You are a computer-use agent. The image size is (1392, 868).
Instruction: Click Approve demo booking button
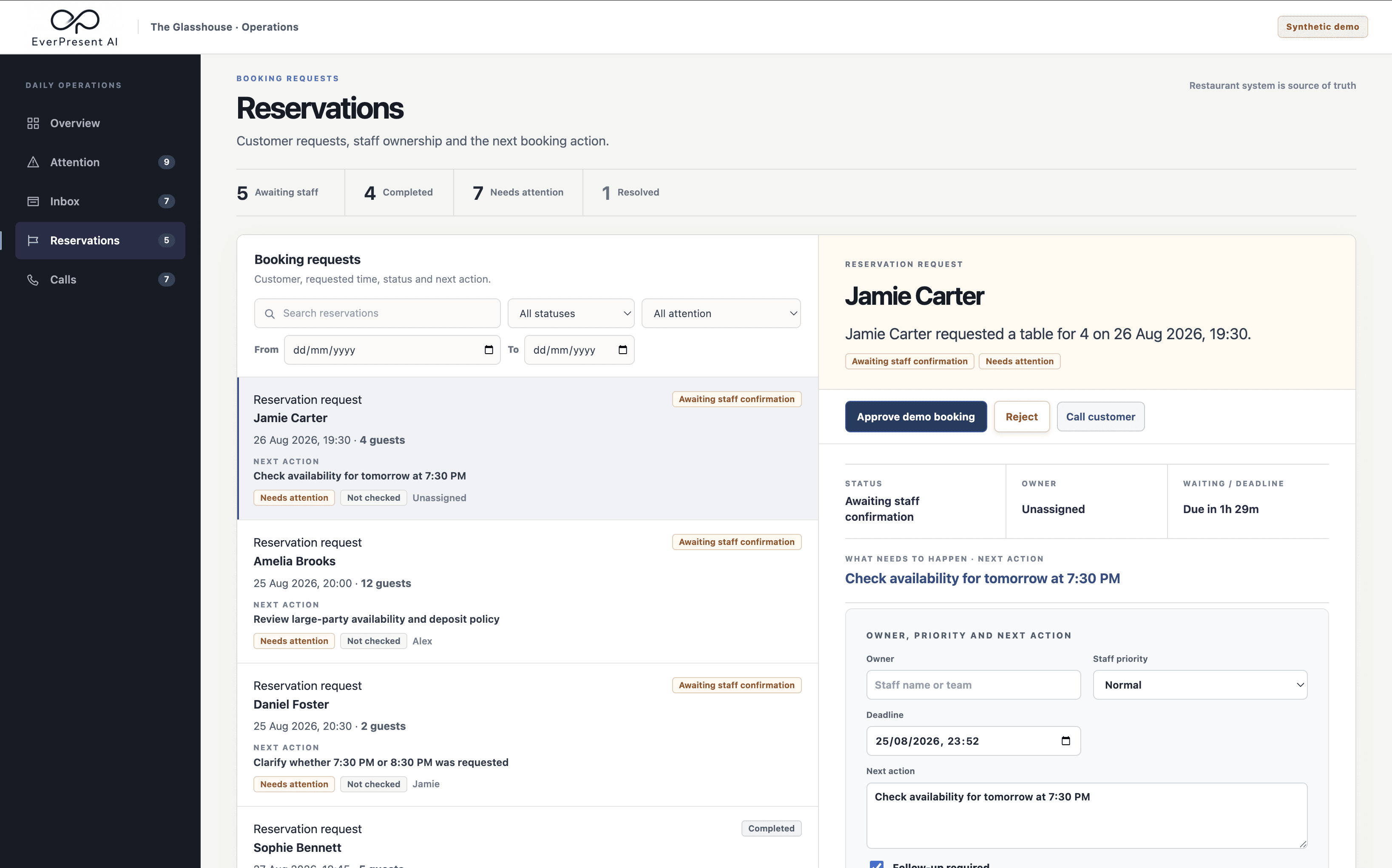[915, 417]
